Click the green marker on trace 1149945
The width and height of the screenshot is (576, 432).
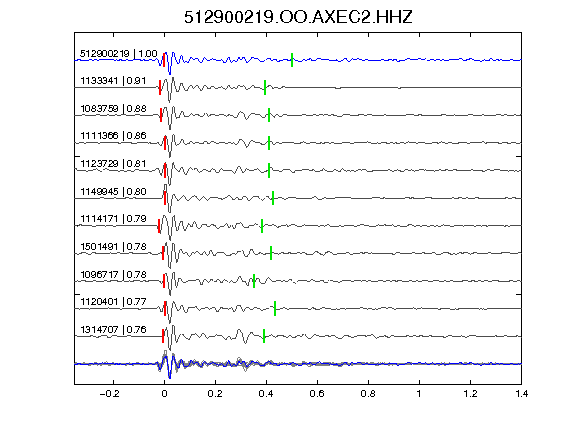click(273, 198)
